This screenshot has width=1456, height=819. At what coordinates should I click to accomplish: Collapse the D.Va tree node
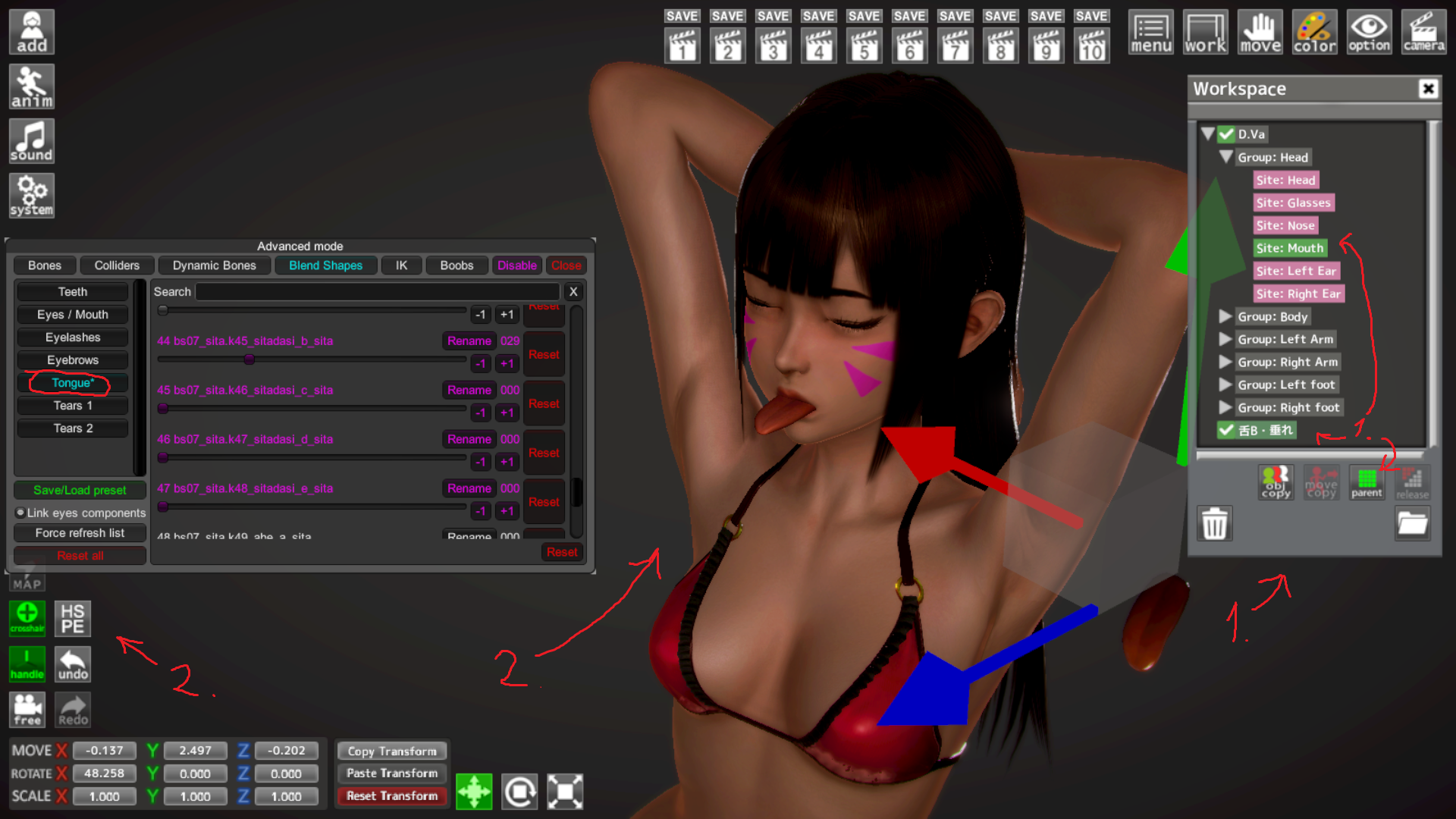pyautogui.click(x=1208, y=133)
